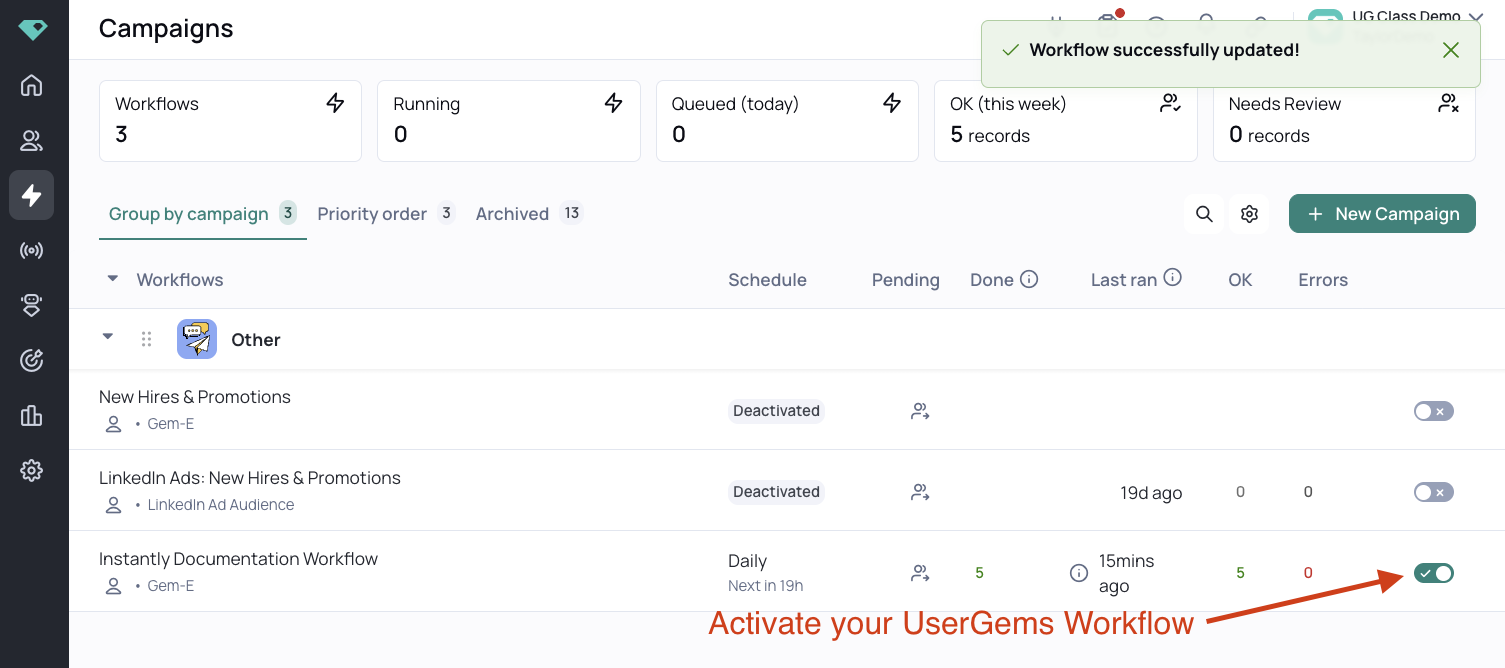Click the Pending column header

tap(906, 280)
